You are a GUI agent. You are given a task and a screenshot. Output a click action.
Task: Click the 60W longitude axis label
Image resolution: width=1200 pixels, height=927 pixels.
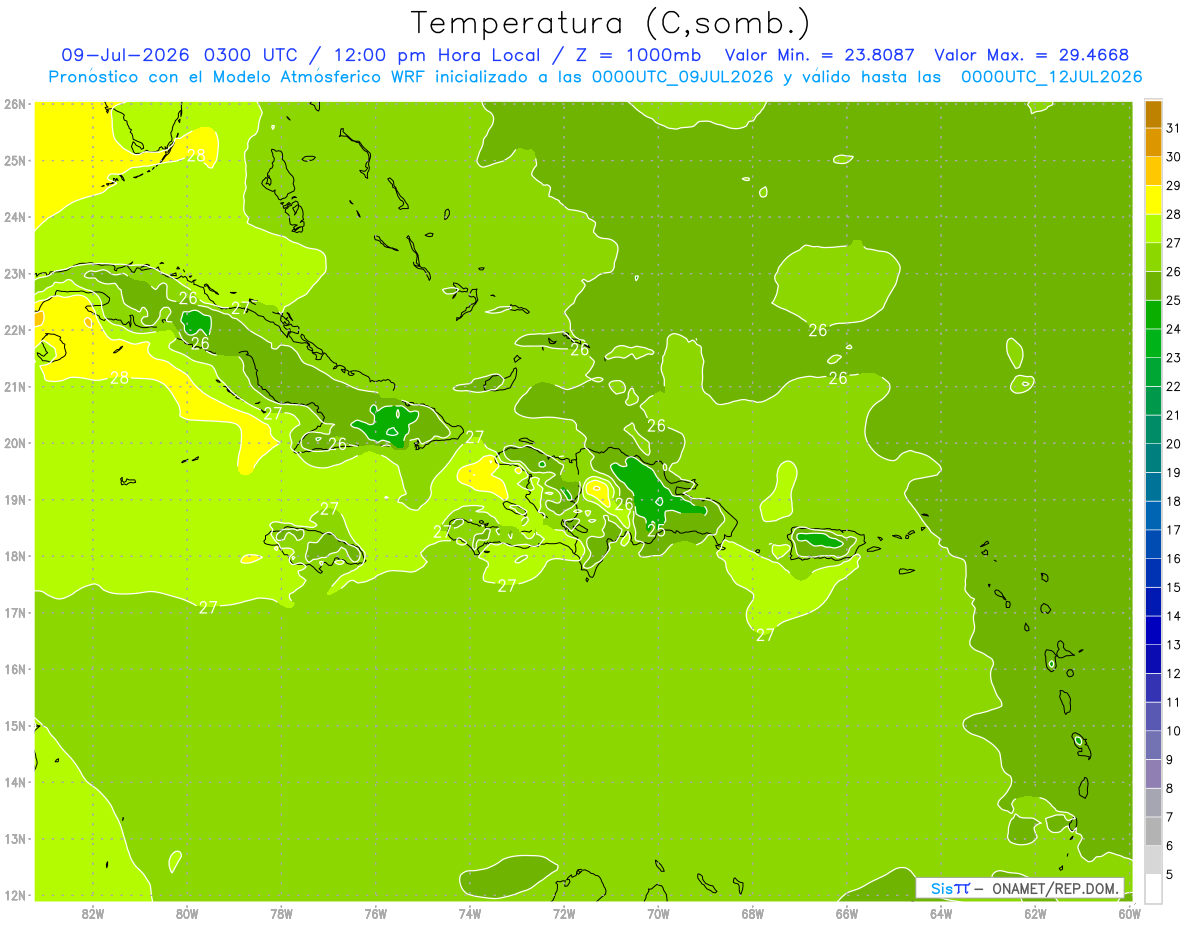click(x=1129, y=913)
